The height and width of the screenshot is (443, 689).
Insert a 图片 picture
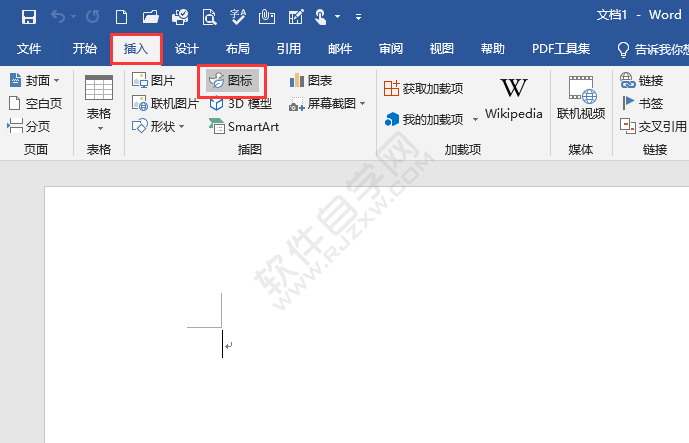coord(153,80)
